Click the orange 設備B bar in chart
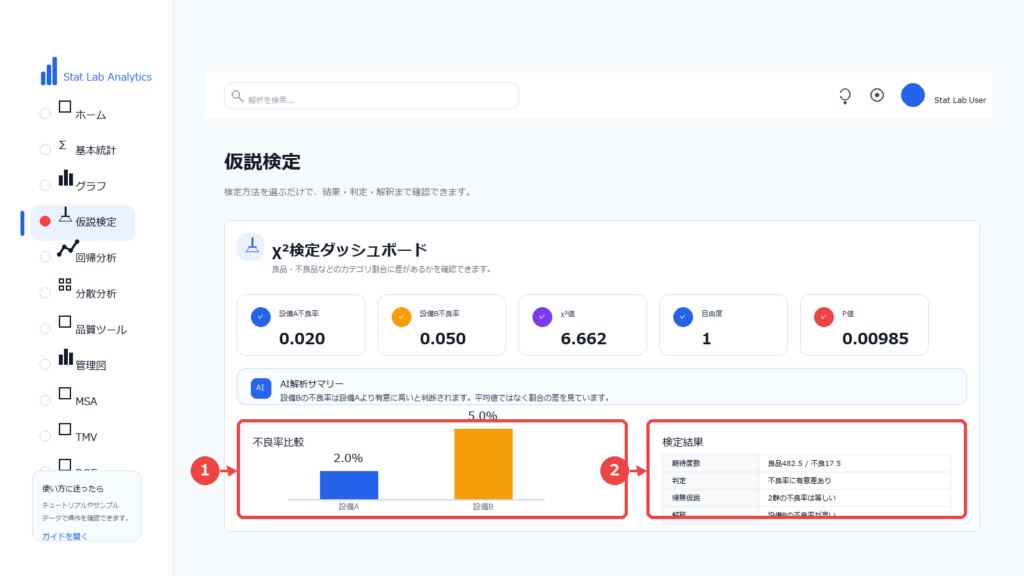Screen dimensions: 1024x576 point(483,464)
